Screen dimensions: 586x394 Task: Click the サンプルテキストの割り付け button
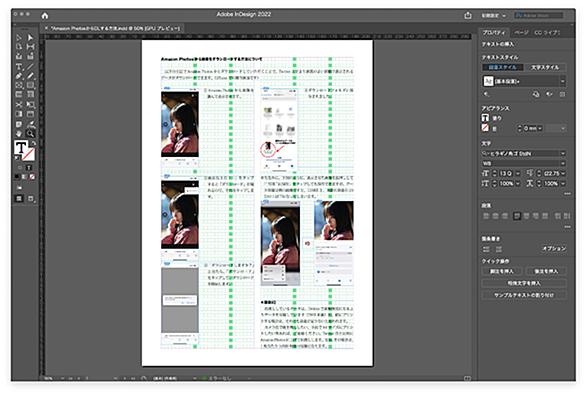pyautogui.click(x=524, y=295)
